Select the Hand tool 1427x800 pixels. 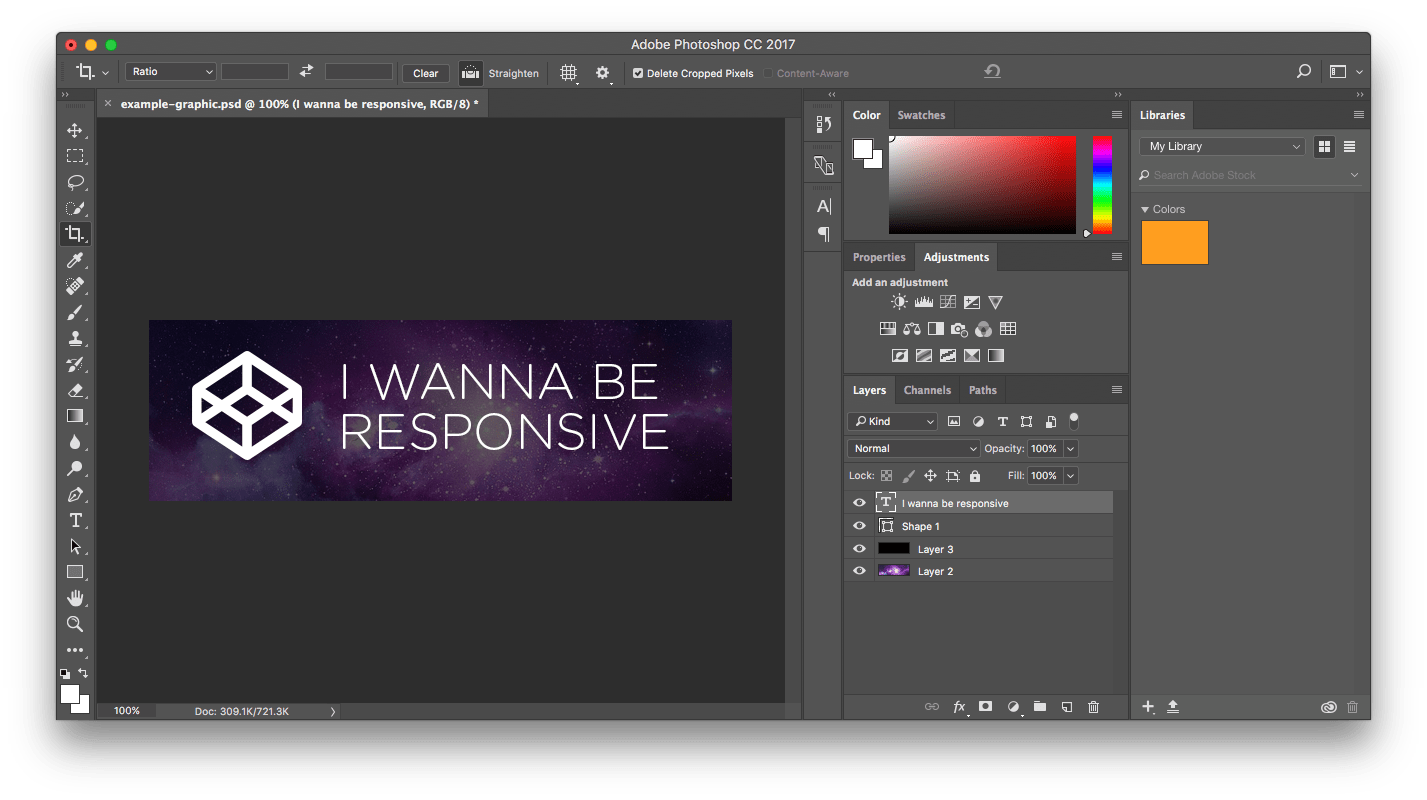[x=75, y=598]
